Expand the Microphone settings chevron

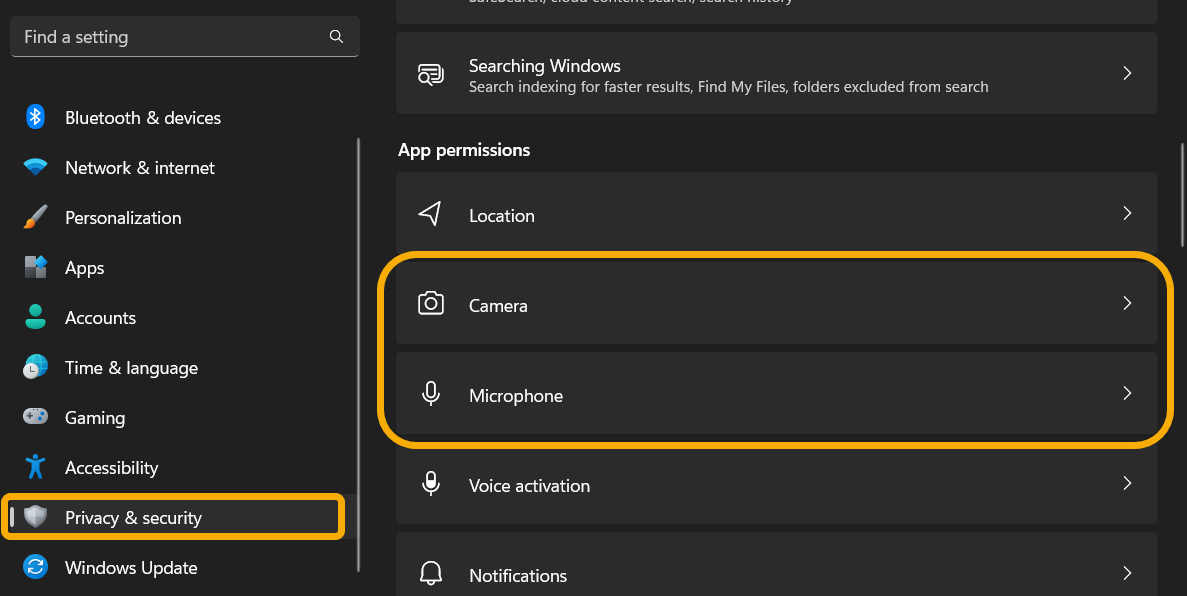(x=1127, y=394)
